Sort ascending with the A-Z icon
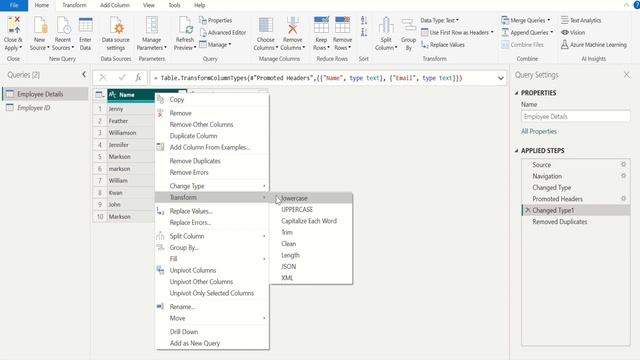Image resolution: width=640 pixels, height=360 pixels. pyautogui.click(x=364, y=20)
